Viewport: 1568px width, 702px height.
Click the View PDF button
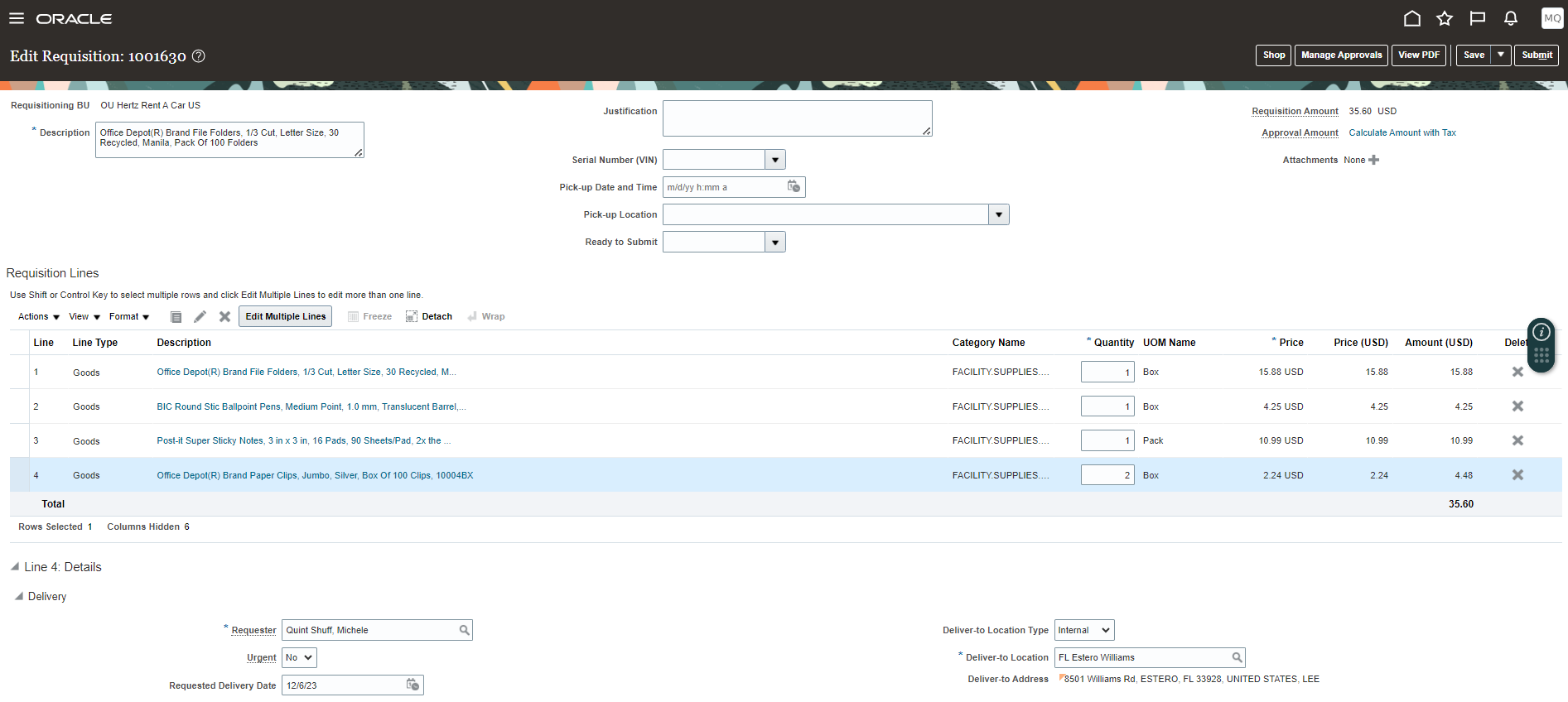coord(1418,55)
